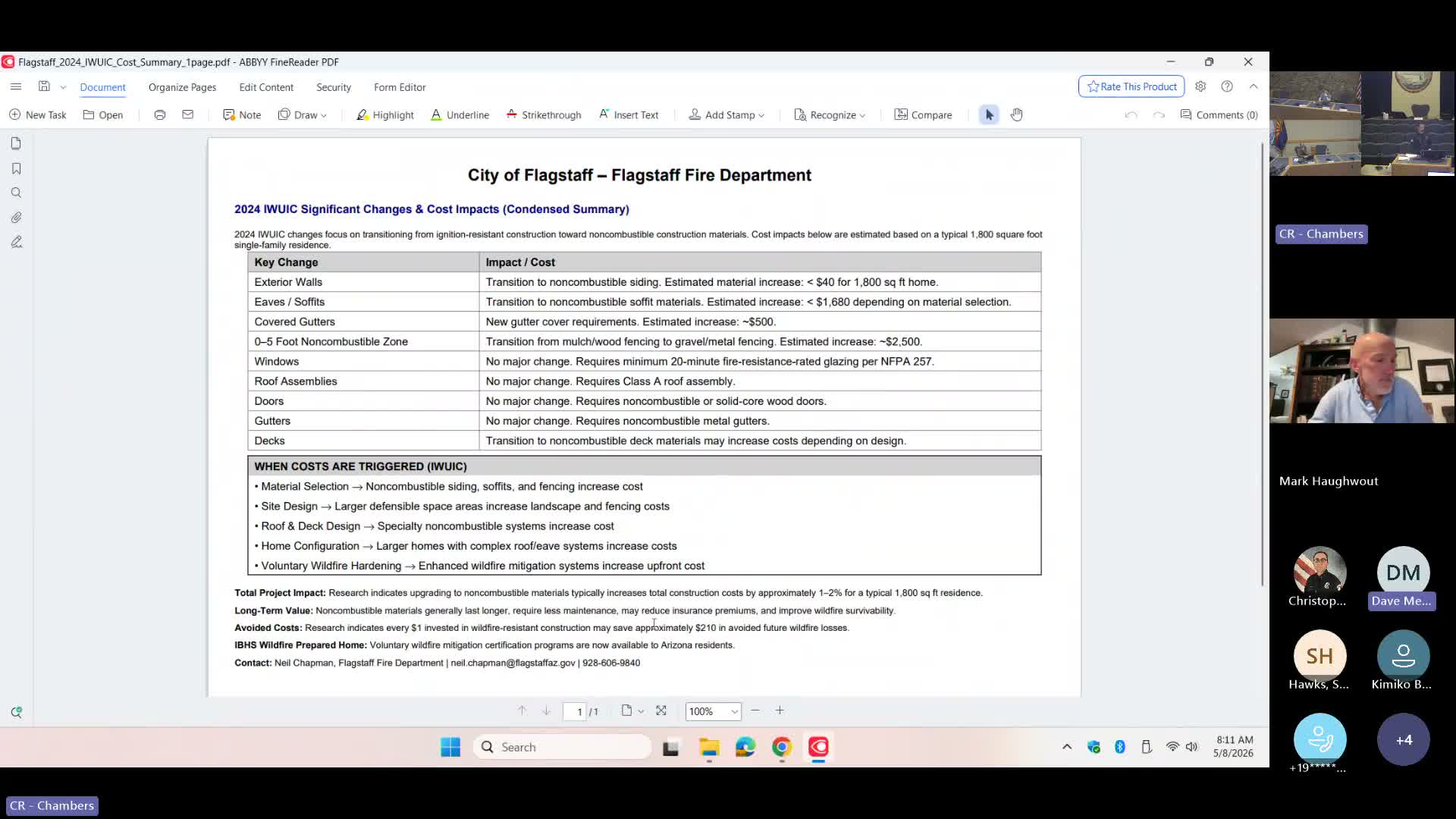The height and width of the screenshot is (819, 1456).
Task: Click the taskbar clock showing 8:11 AM
Action: tap(1235, 746)
